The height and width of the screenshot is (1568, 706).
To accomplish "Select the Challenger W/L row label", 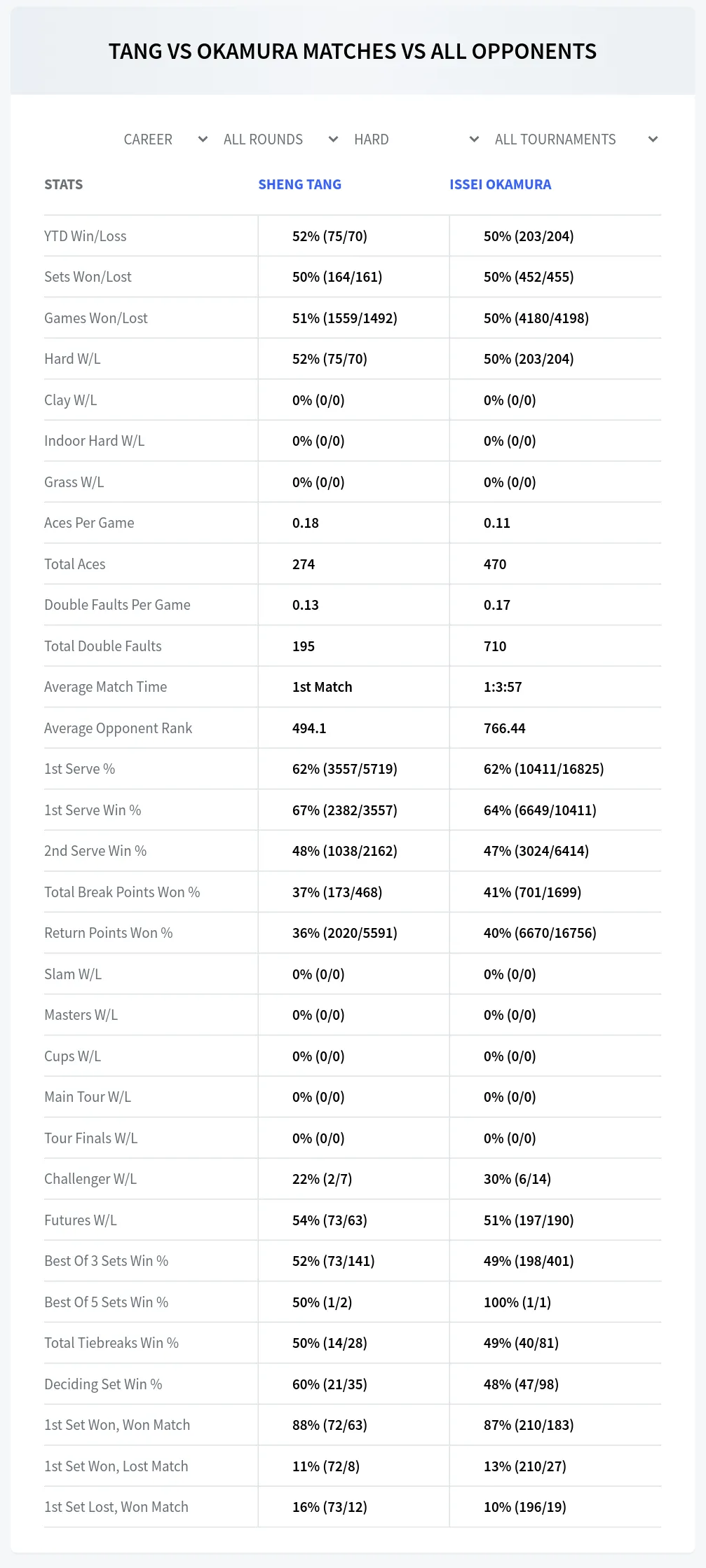I will point(90,1179).
